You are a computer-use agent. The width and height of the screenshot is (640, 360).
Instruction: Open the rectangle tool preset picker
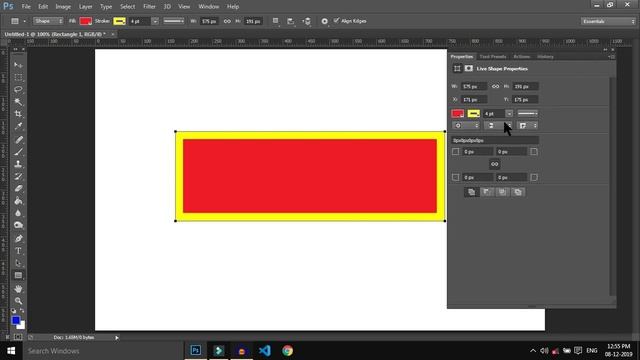click(18, 21)
